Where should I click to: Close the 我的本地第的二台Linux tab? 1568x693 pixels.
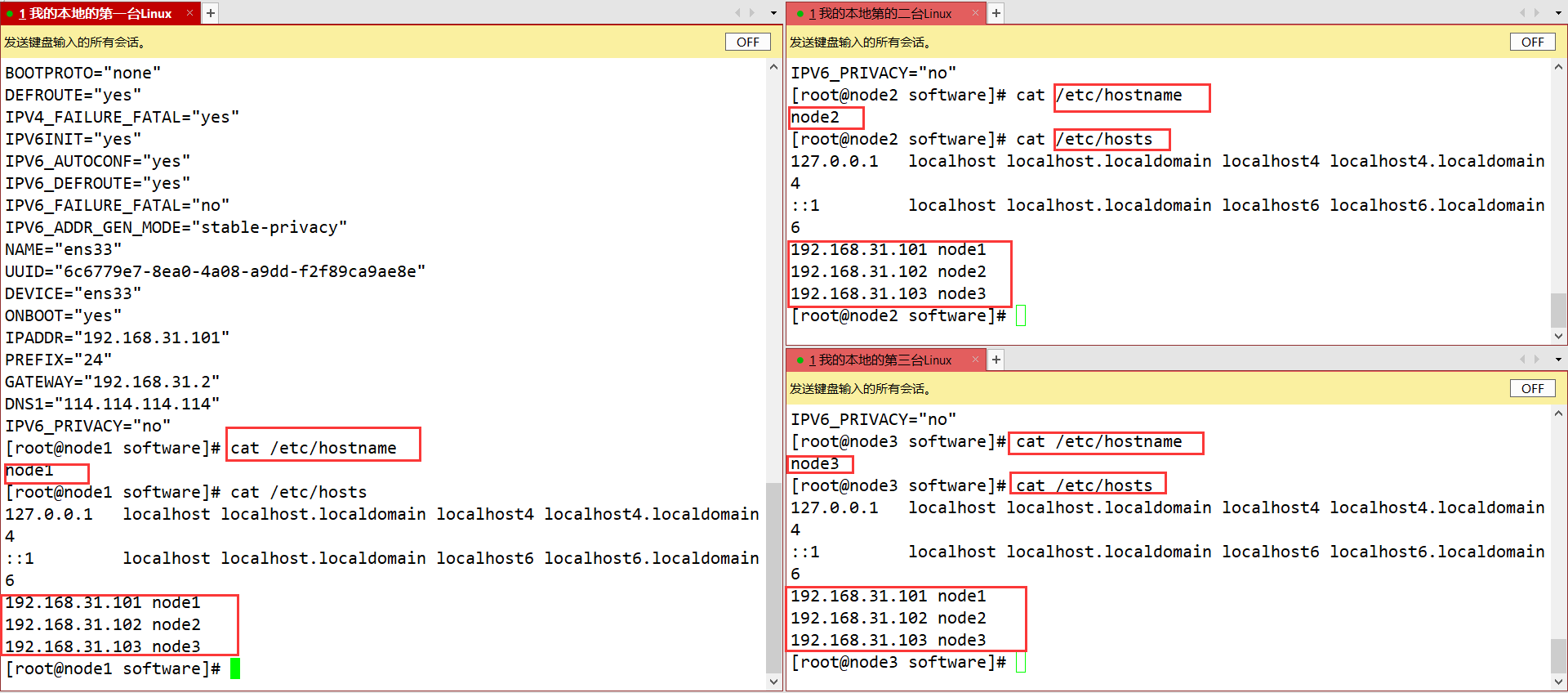coord(974,13)
